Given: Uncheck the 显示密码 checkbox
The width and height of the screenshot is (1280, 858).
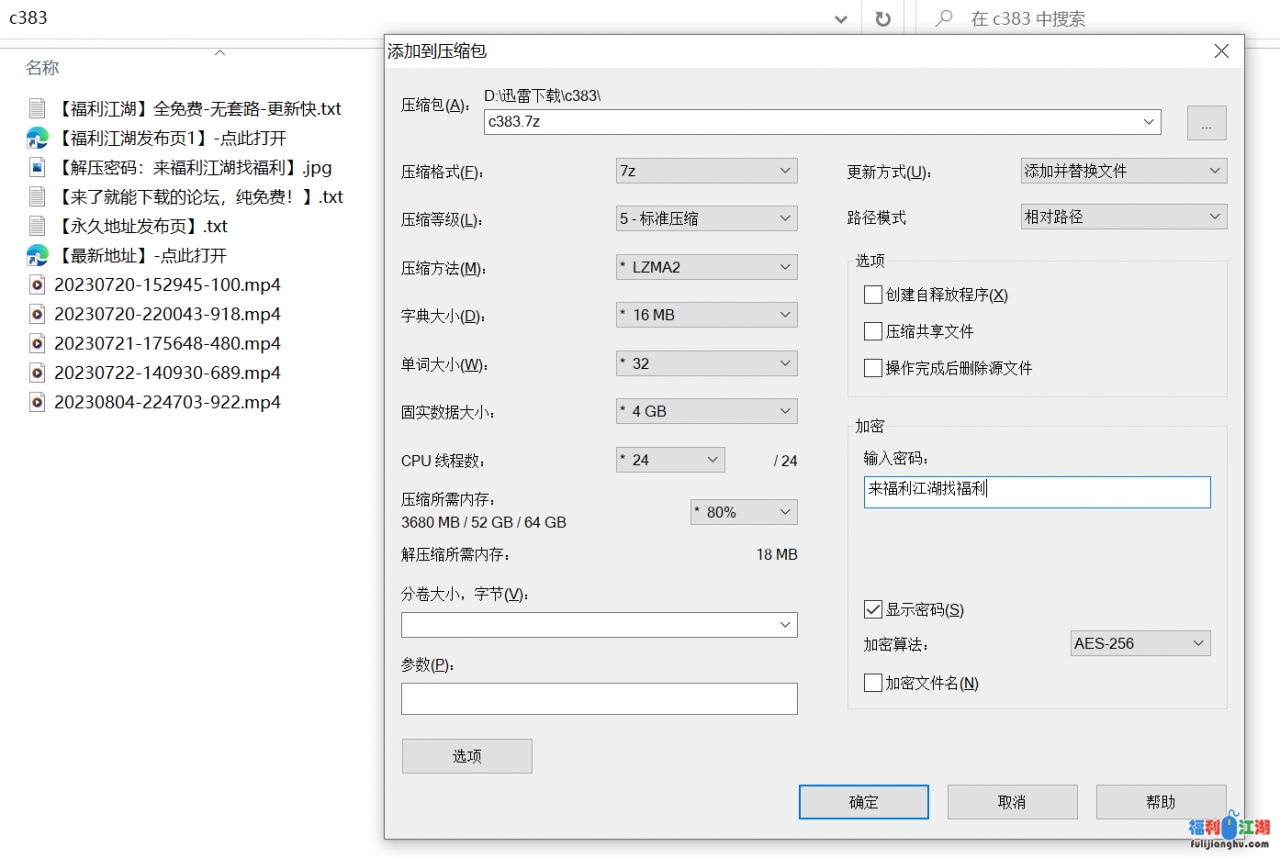Looking at the screenshot, I should (873, 610).
